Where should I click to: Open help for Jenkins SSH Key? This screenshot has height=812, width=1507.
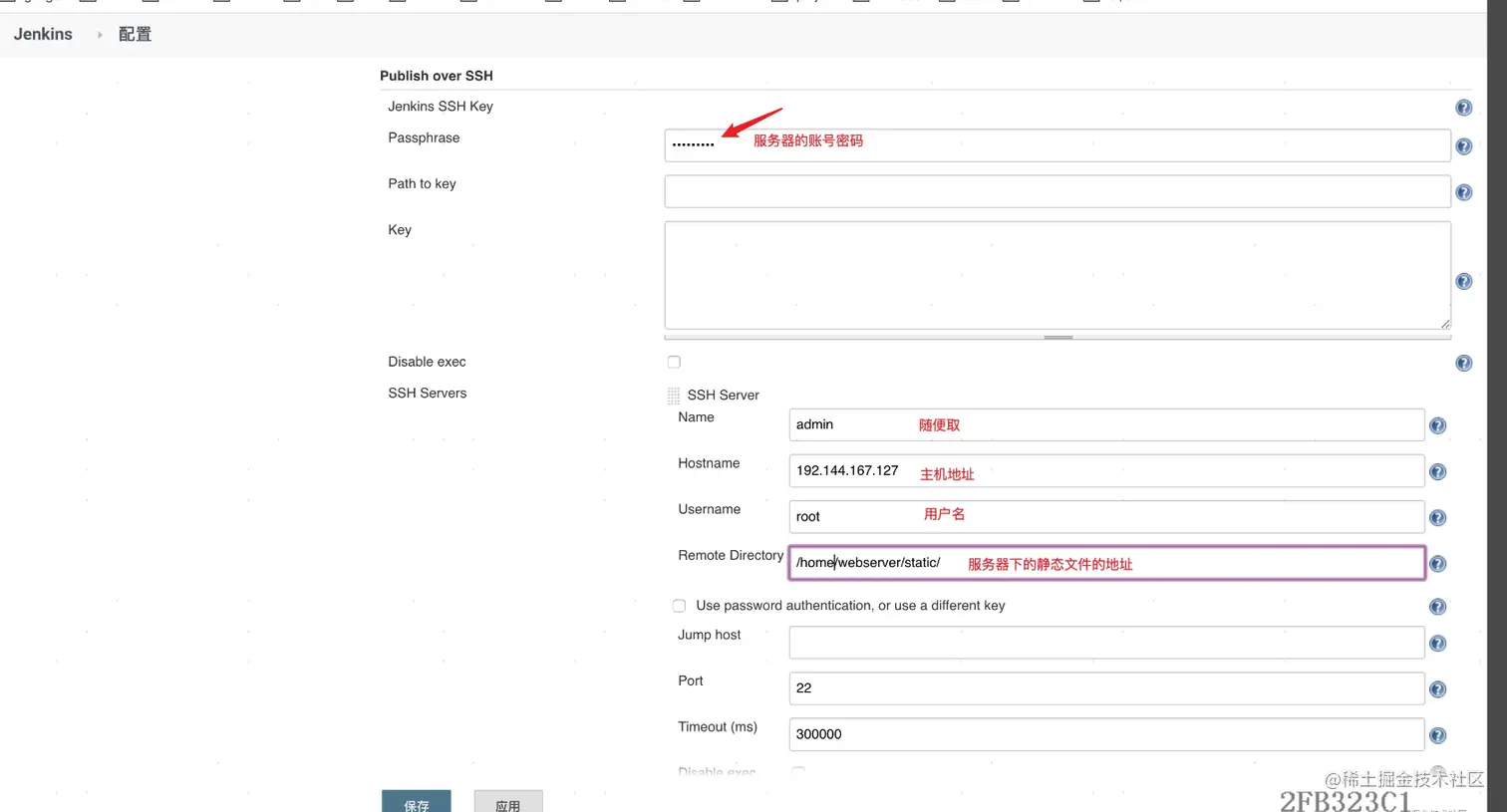tap(1463, 108)
